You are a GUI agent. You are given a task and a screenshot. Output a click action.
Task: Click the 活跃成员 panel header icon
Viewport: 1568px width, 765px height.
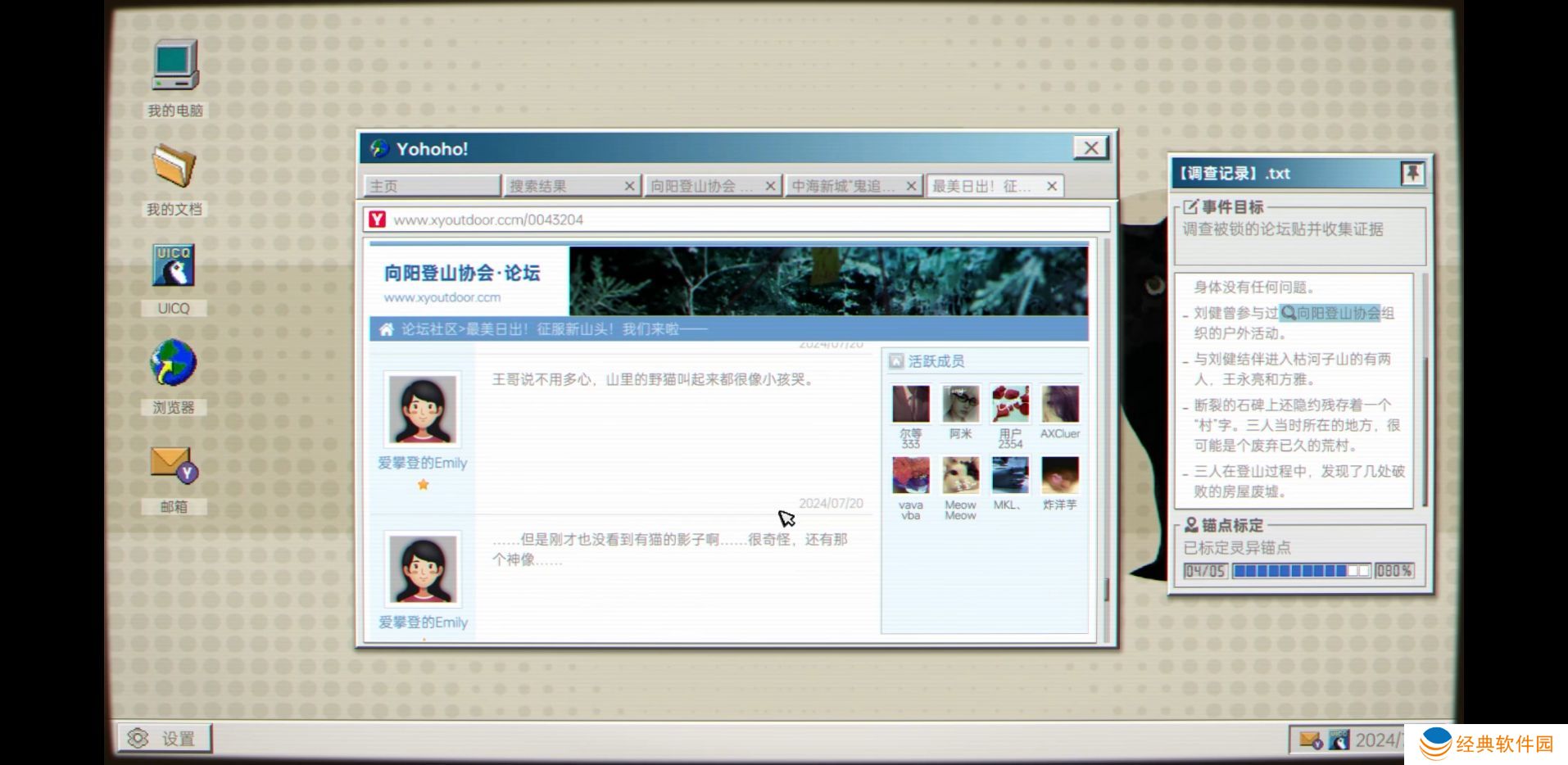(x=895, y=361)
